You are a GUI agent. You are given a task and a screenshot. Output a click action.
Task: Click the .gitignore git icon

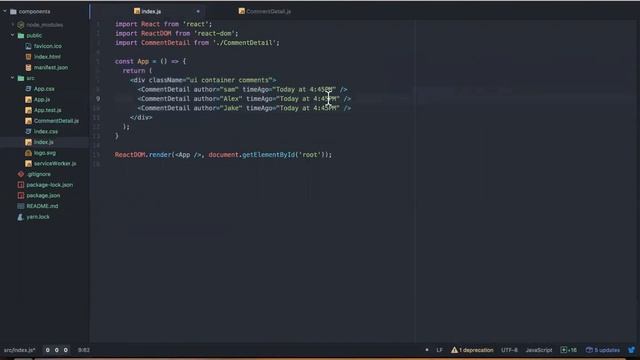pyautogui.click(x=21, y=174)
